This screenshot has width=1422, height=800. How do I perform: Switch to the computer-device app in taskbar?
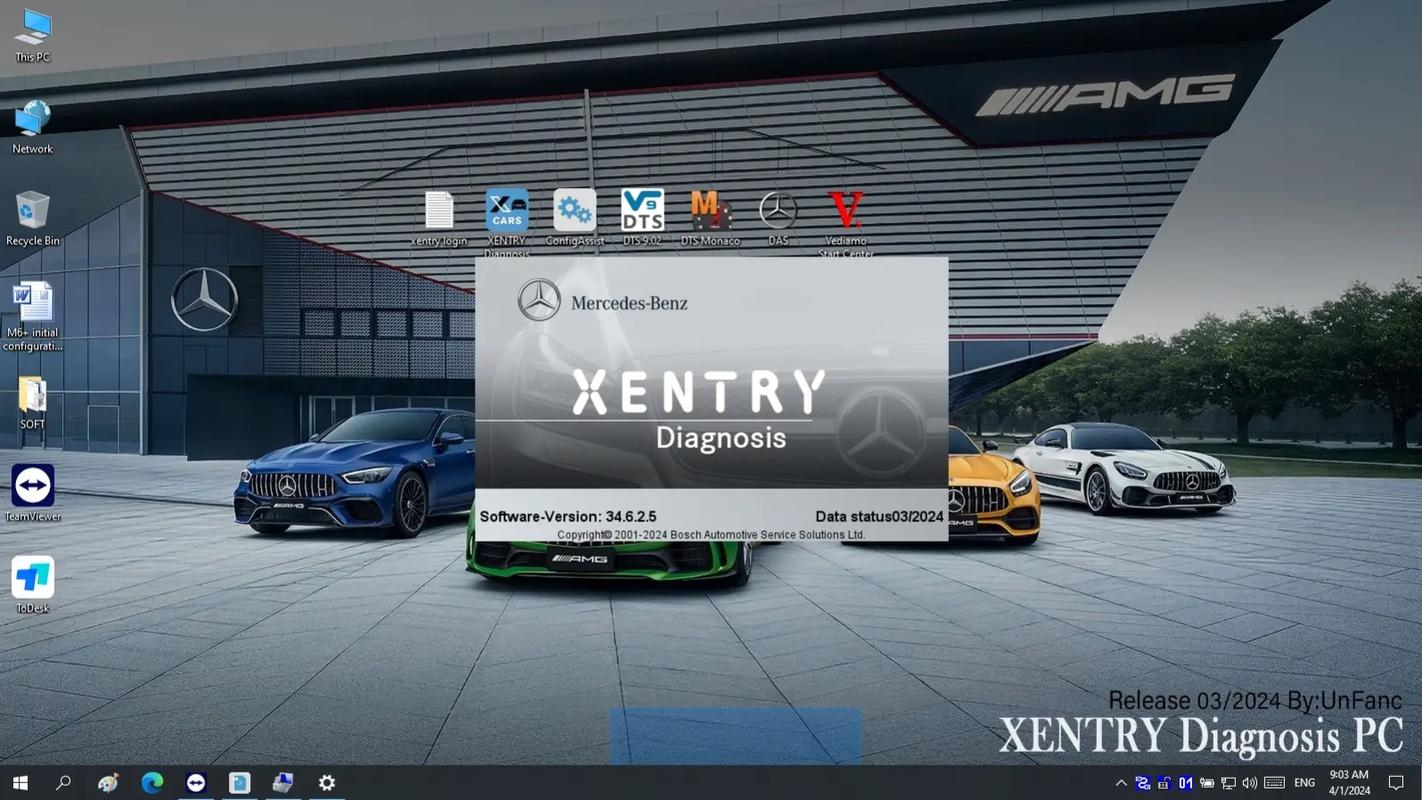pos(283,783)
